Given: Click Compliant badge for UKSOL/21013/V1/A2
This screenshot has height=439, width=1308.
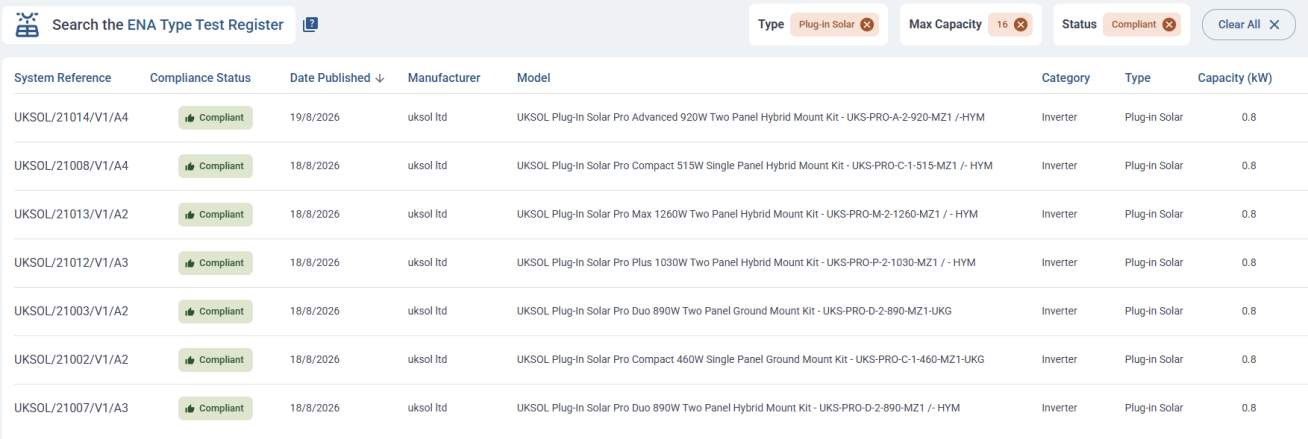Looking at the screenshot, I should coord(215,214).
